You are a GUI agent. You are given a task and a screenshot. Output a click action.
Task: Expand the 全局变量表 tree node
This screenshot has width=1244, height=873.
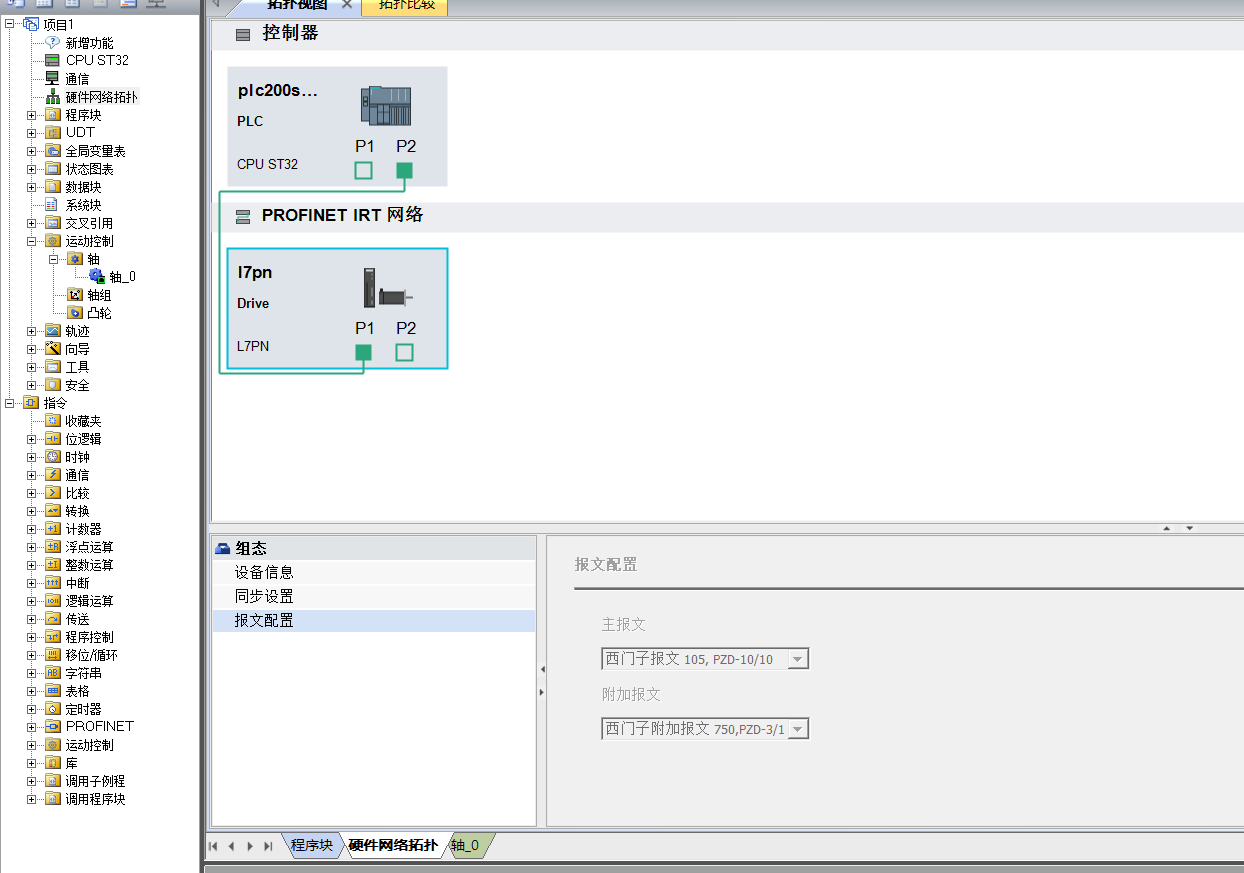click(32, 151)
